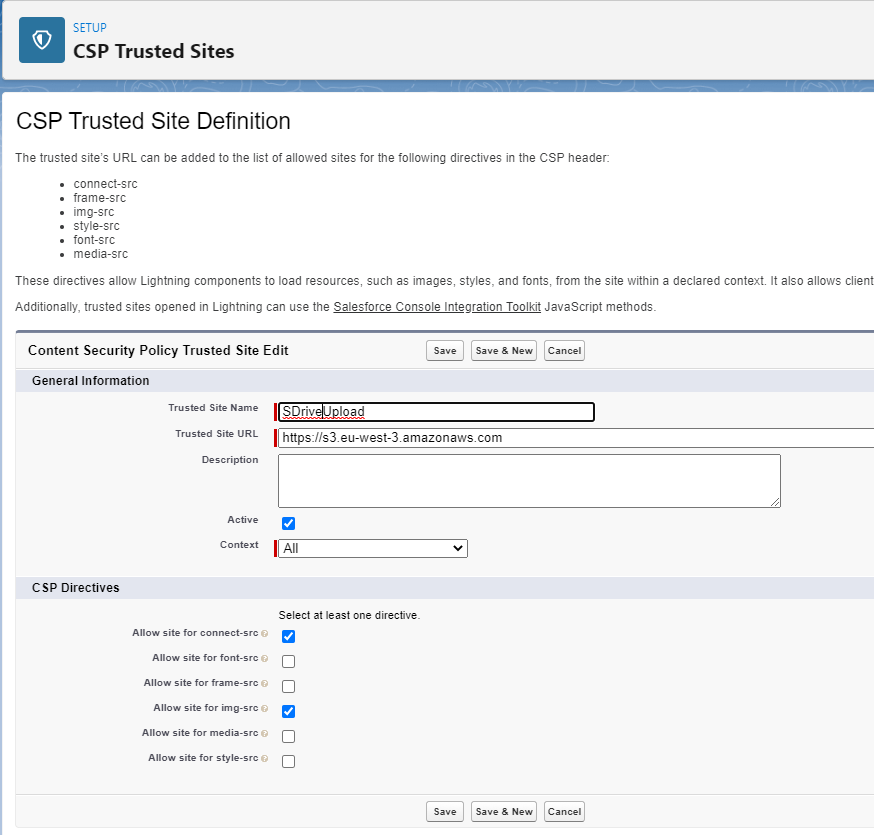874x835 pixels.
Task: Uncheck the Active checkbox
Action: pos(289,523)
